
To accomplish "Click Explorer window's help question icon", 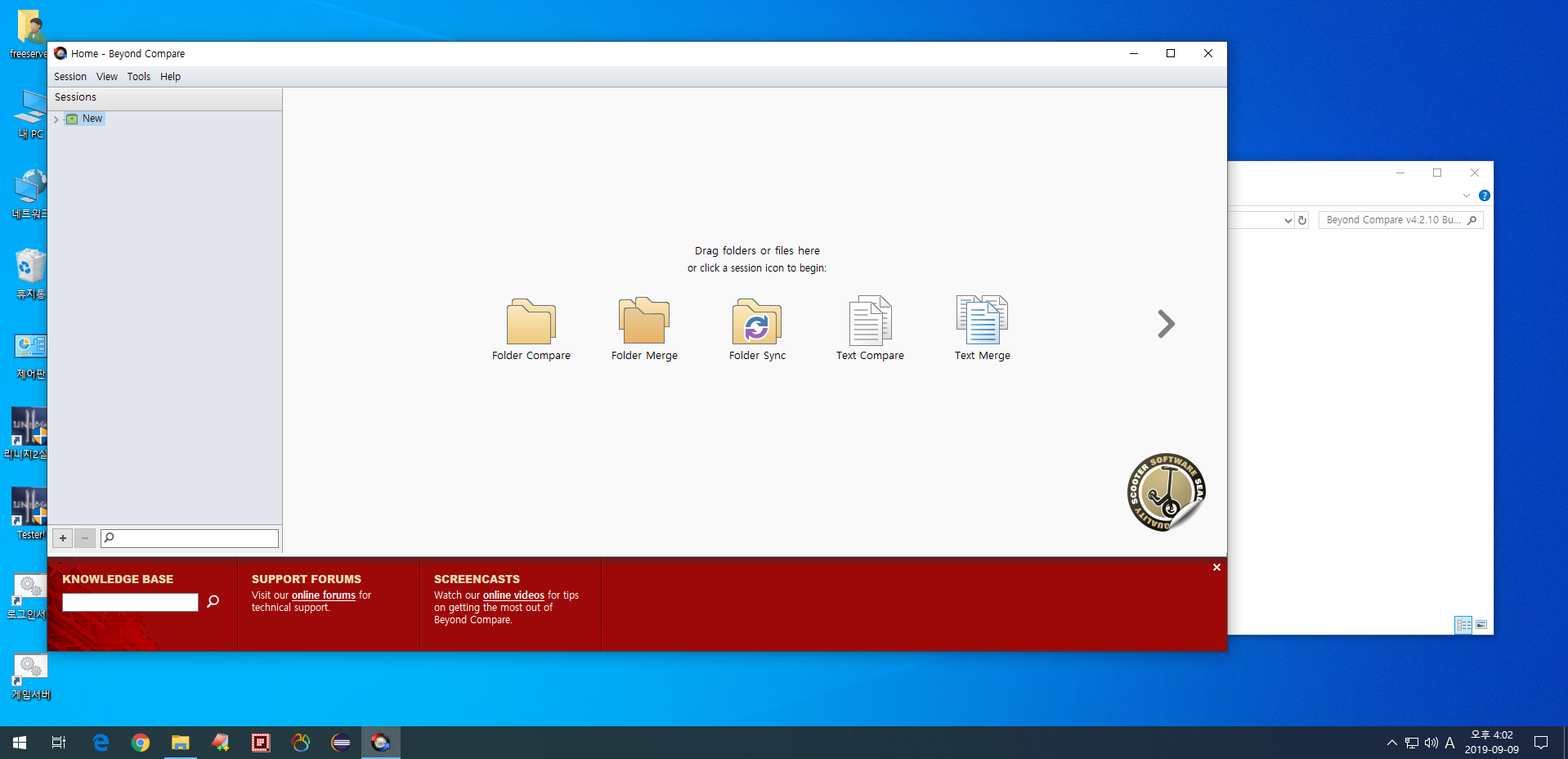I will (1485, 195).
